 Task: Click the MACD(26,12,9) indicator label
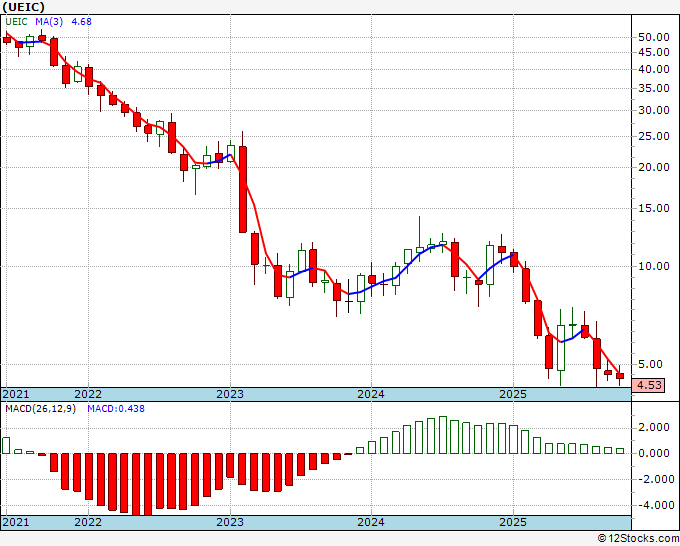[x=40, y=409]
